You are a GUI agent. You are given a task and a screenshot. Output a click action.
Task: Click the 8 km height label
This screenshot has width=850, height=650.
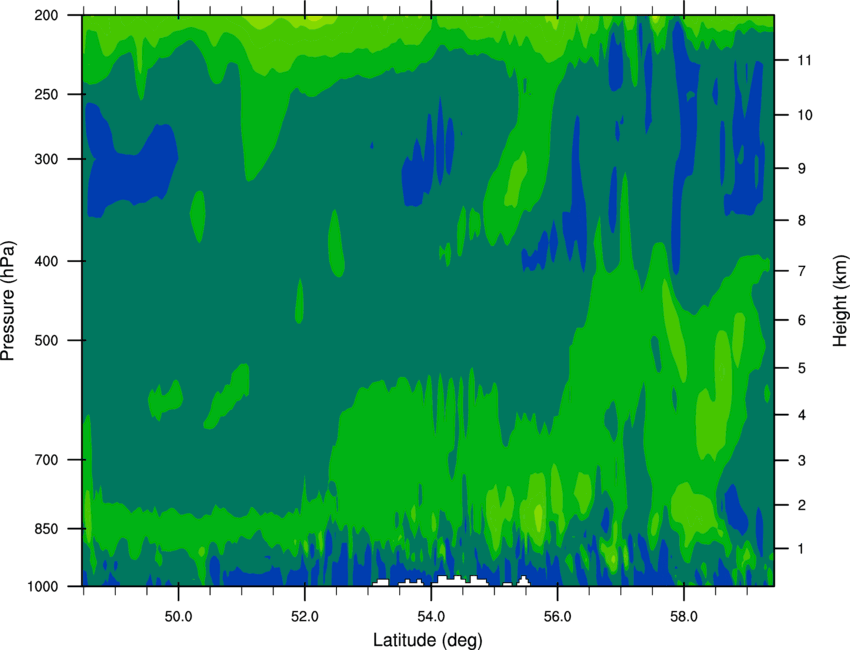tap(802, 221)
